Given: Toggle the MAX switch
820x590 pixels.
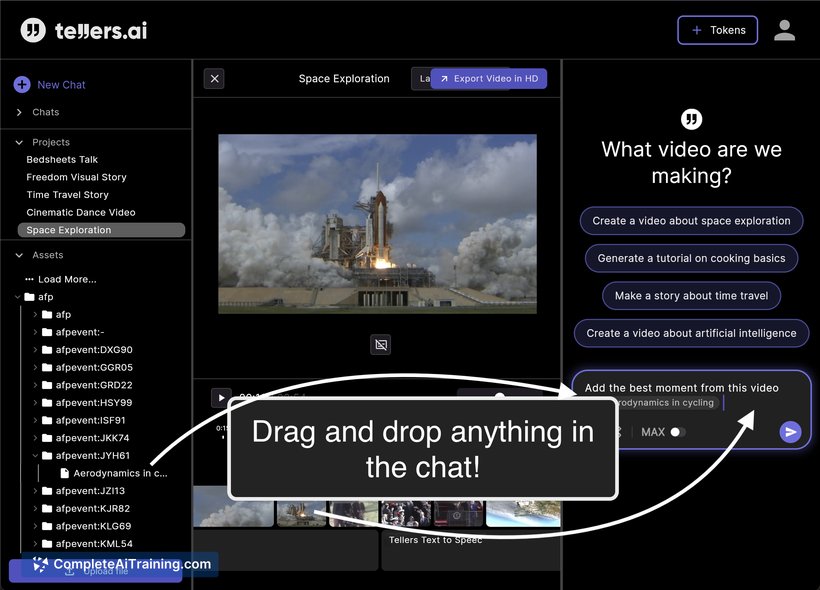Looking at the screenshot, I should tap(678, 432).
